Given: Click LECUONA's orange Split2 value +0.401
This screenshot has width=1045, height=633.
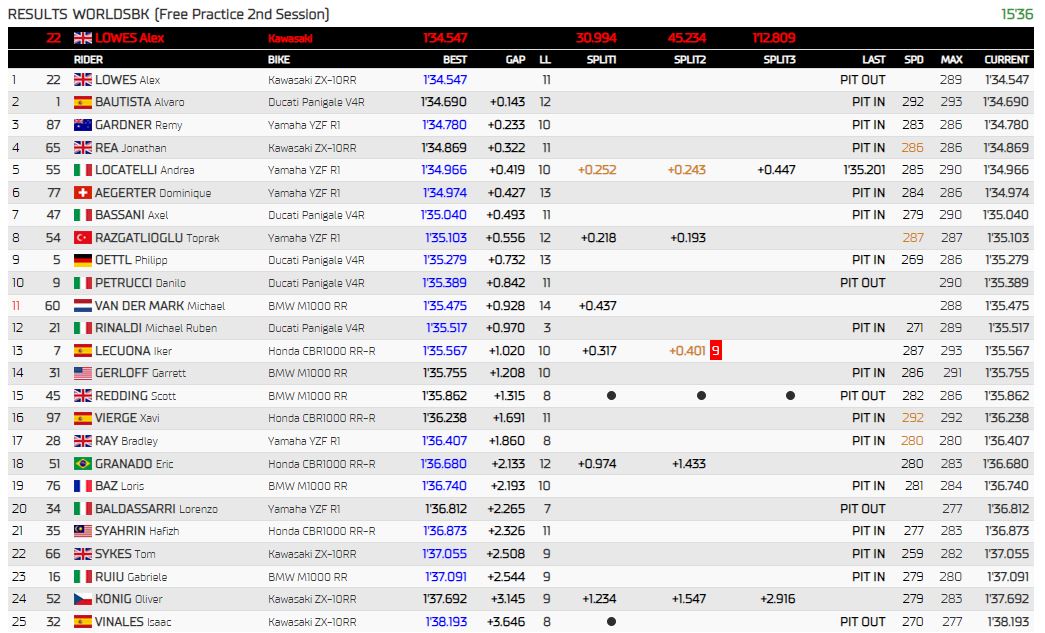Looking at the screenshot, I should click(687, 350).
